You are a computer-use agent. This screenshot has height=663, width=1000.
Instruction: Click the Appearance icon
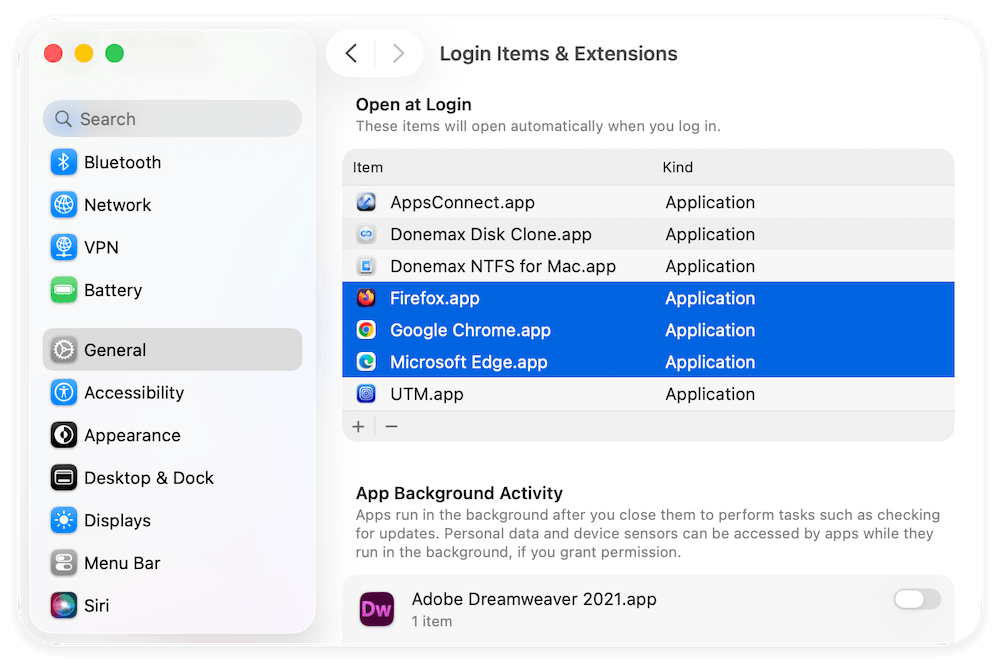click(x=64, y=435)
